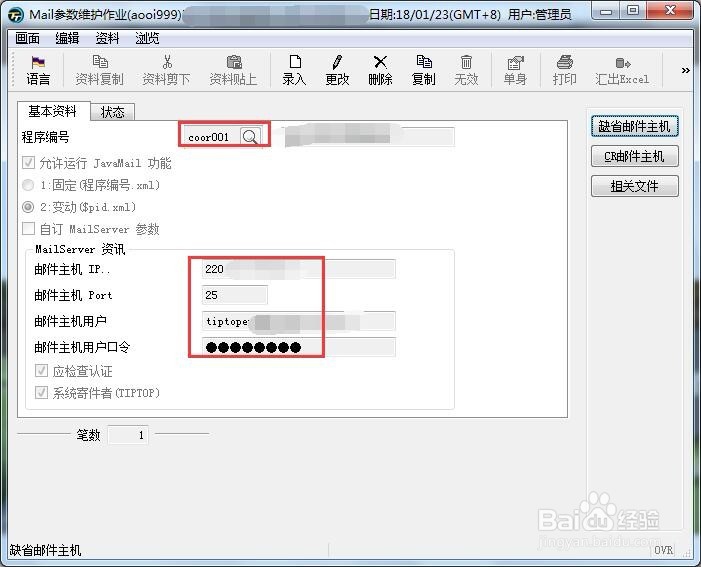The height and width of the screenshot is (567, 701).
Task: Enable 自订 MailServer 参数 checkbox
Action: pyautogui.click(x=29, y=228)
